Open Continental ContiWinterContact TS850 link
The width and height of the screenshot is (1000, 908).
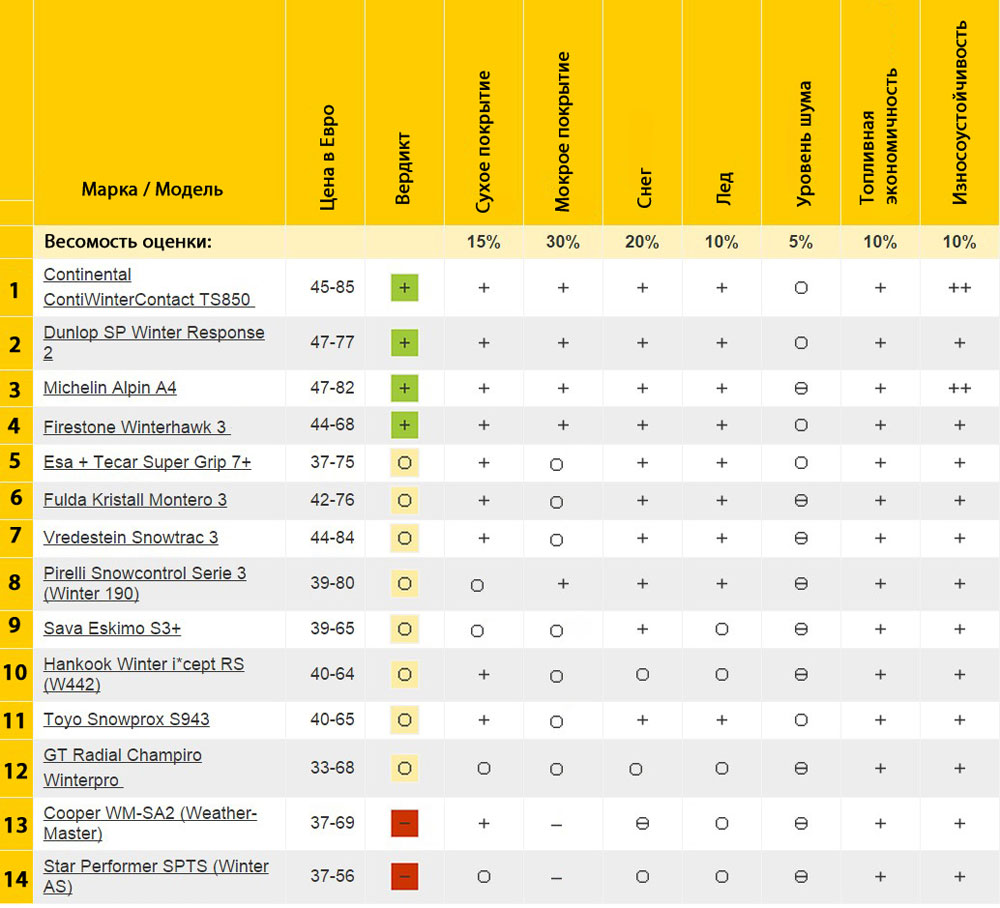click(147, 287)
